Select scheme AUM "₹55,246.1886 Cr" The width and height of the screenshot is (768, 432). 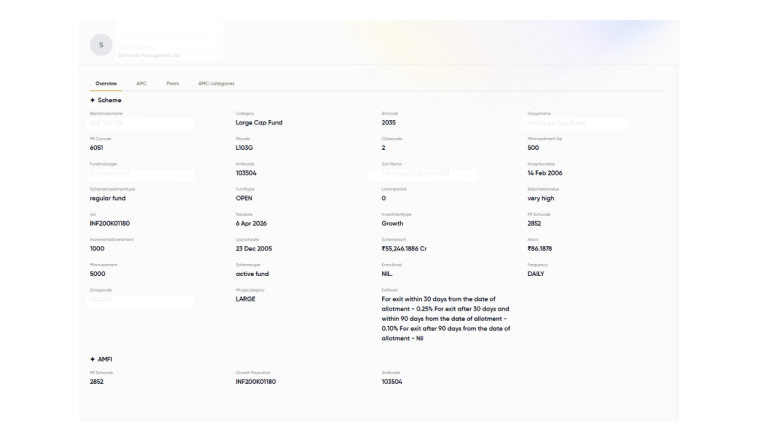tap(404, 249)
